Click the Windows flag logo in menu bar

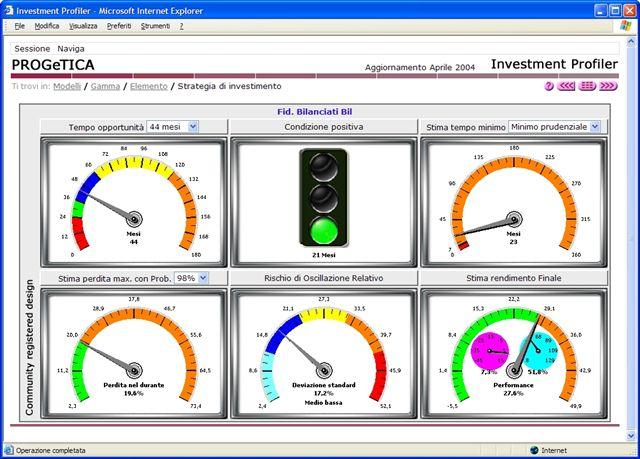click(625, 25)
